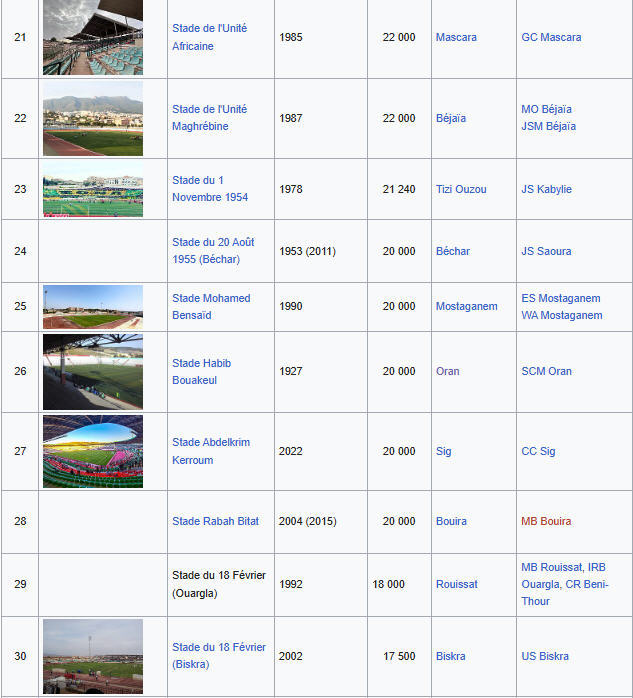Screen dimensions: 633x698
Task: Click the red MB Bouira link
Action: tap(546, 521)
